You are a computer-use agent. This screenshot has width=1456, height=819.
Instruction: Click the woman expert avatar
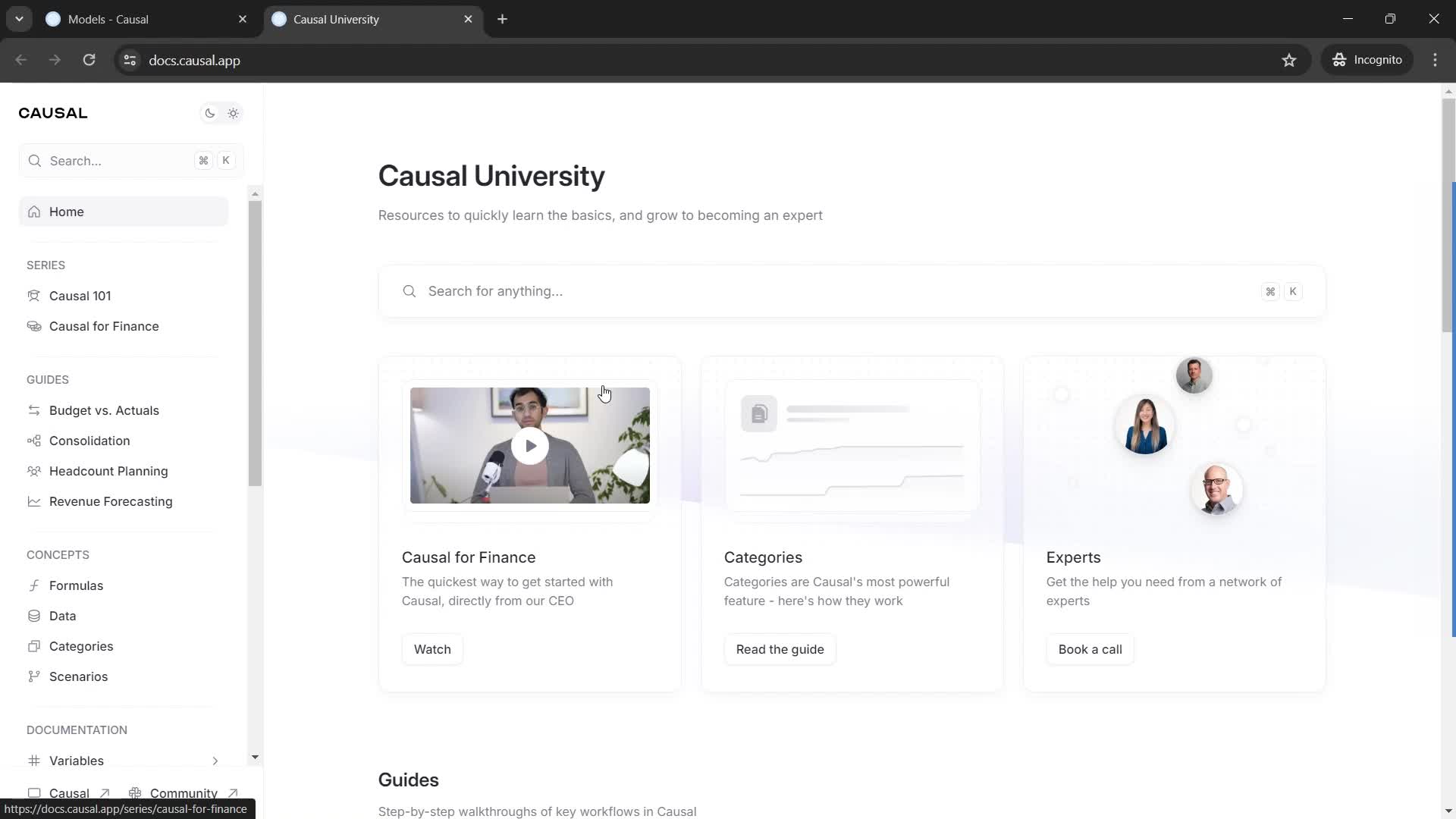pyautogui.click(x=1145, y=425)
